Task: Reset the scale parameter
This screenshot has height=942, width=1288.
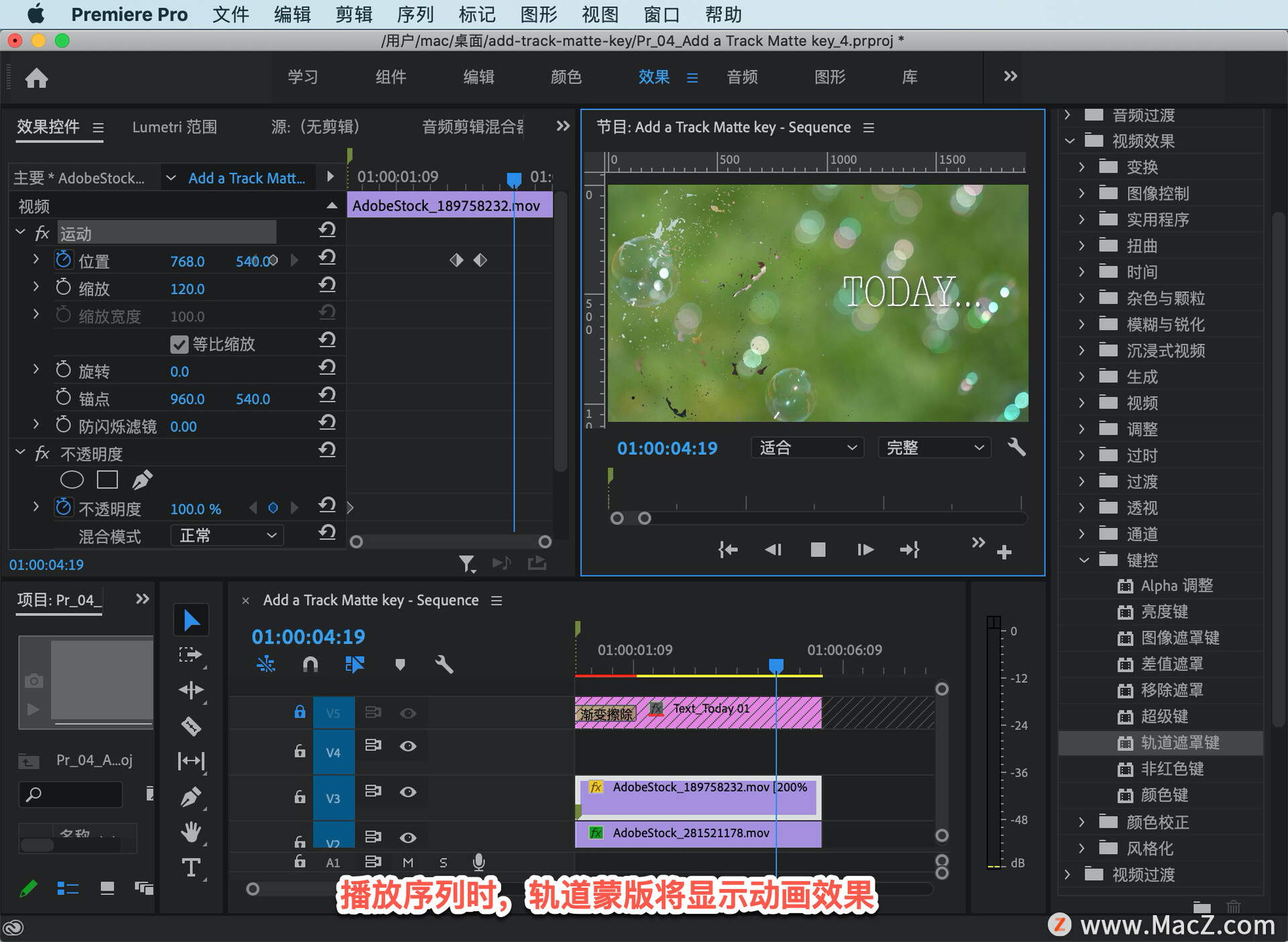Action: 327,285
